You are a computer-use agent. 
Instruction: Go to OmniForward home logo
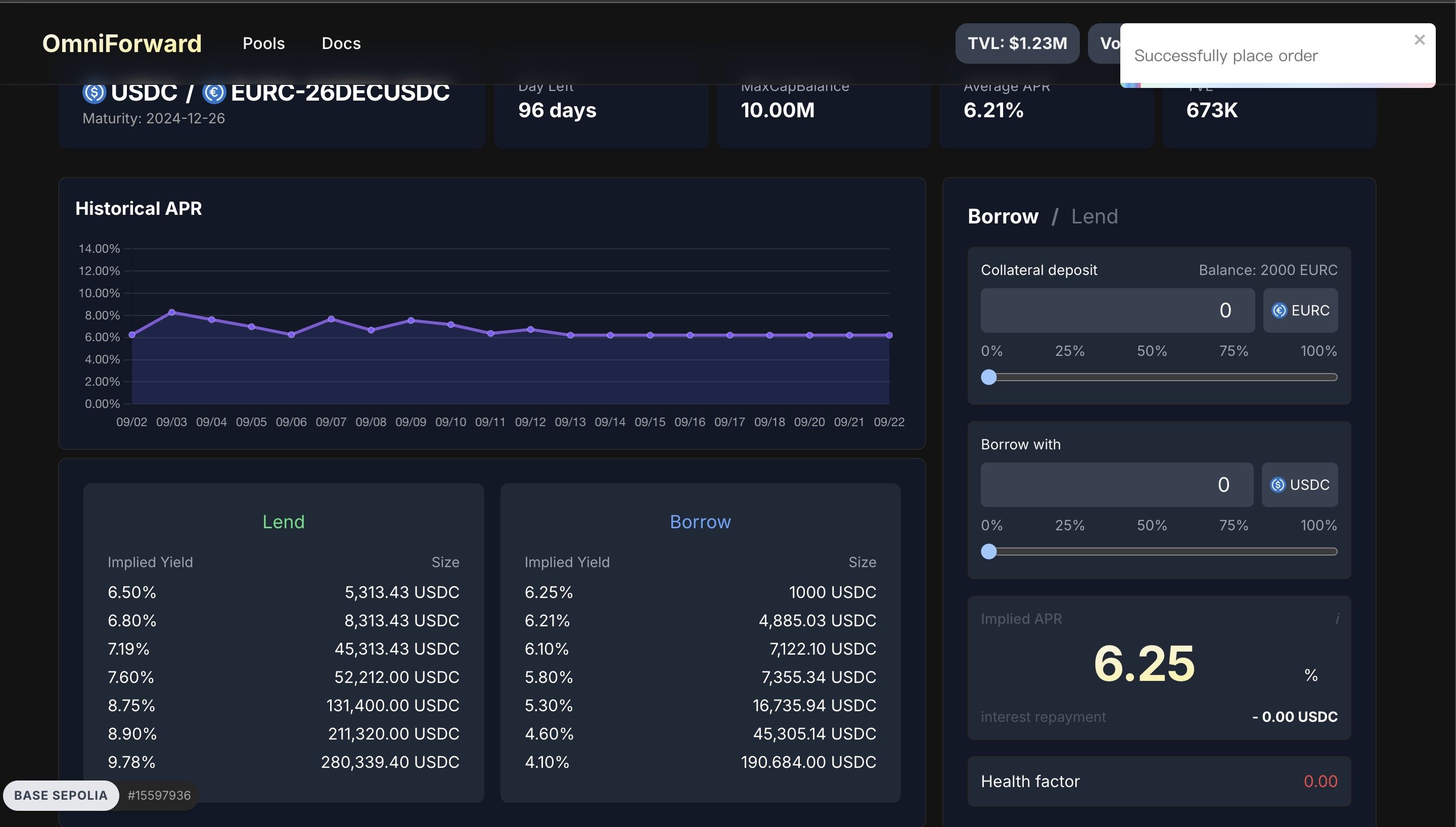121,43
